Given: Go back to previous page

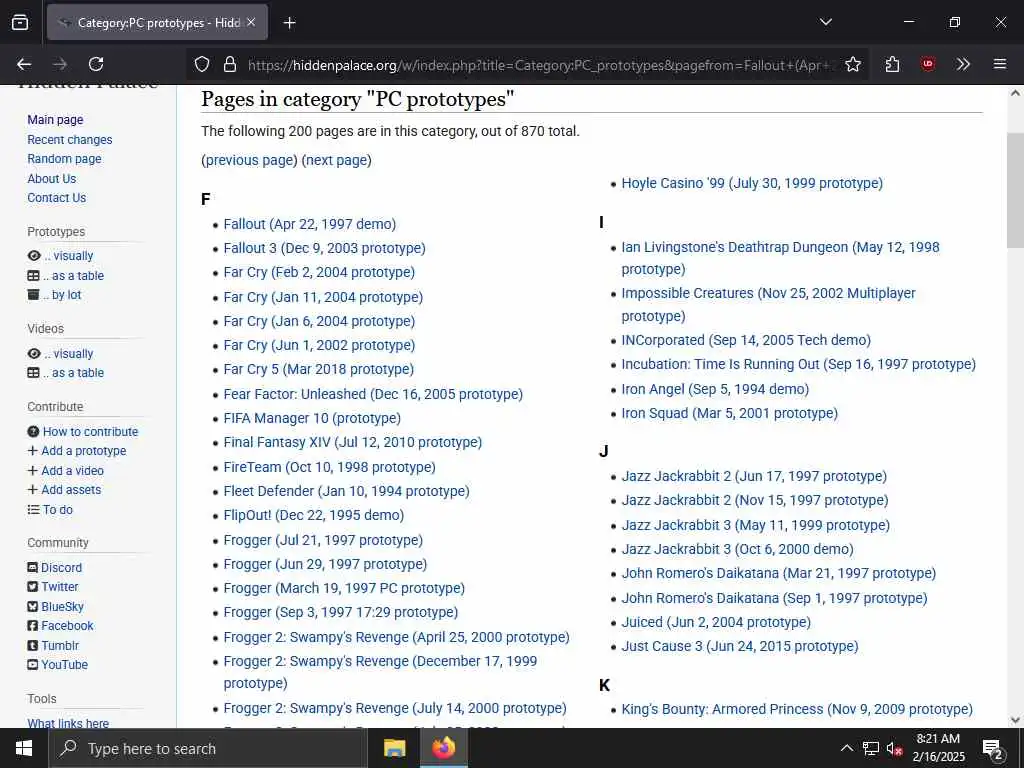Looking at the screenshot, I should click(x=24, y=64).
